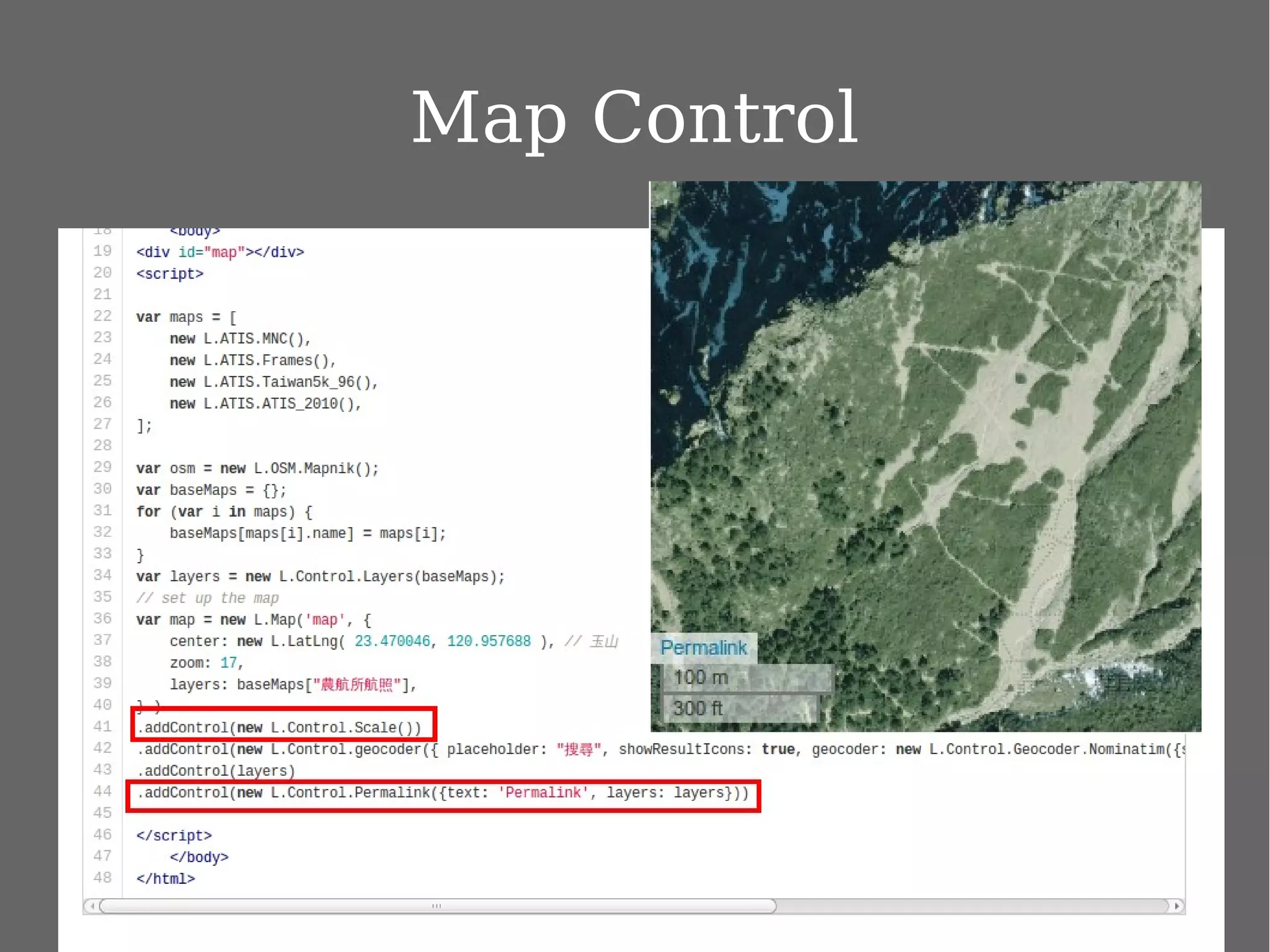Click line number 41 in gutter
1270x952 pixels.
click(x=102, y=727)
